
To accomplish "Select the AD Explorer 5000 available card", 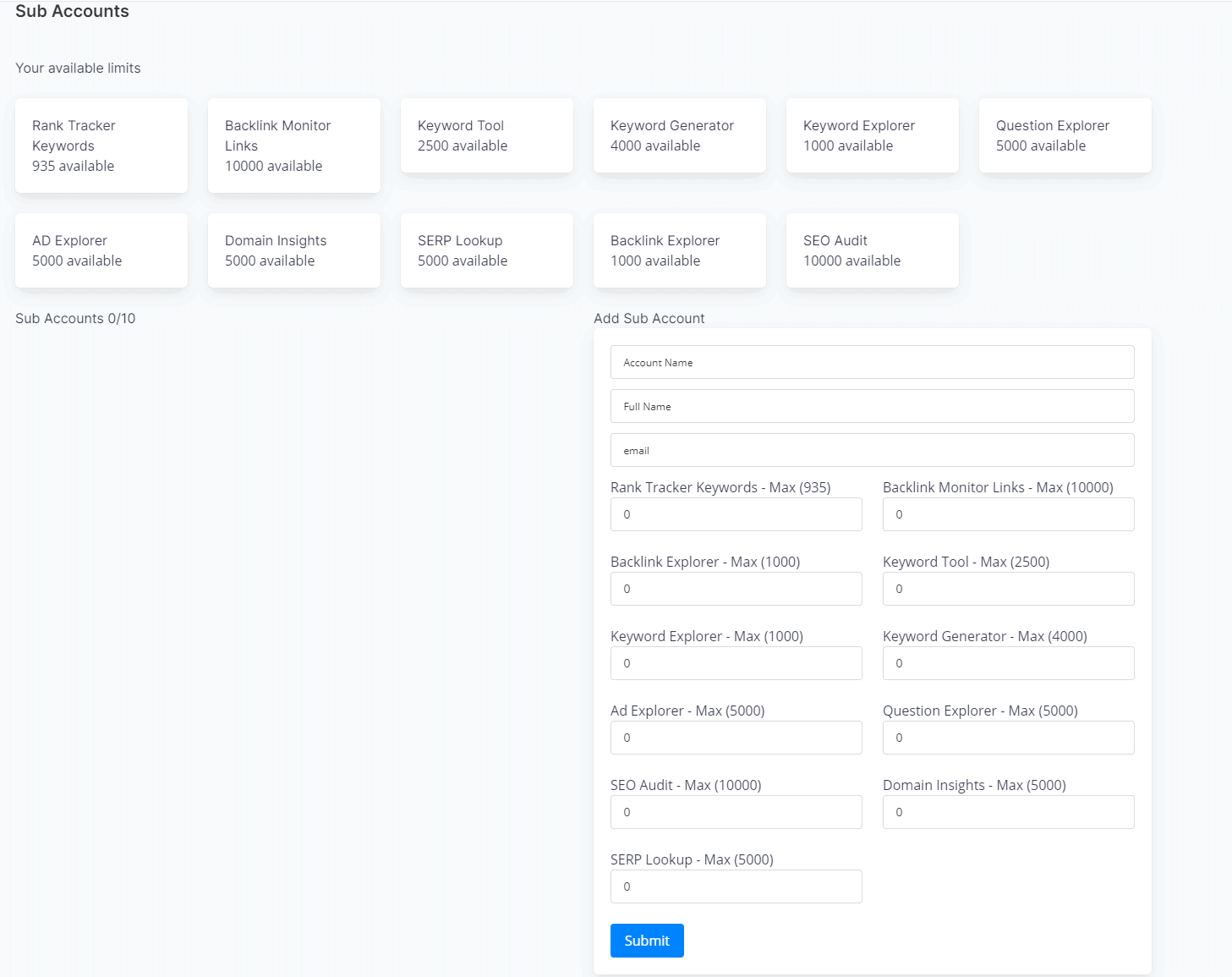I will [x=101, y=250].
